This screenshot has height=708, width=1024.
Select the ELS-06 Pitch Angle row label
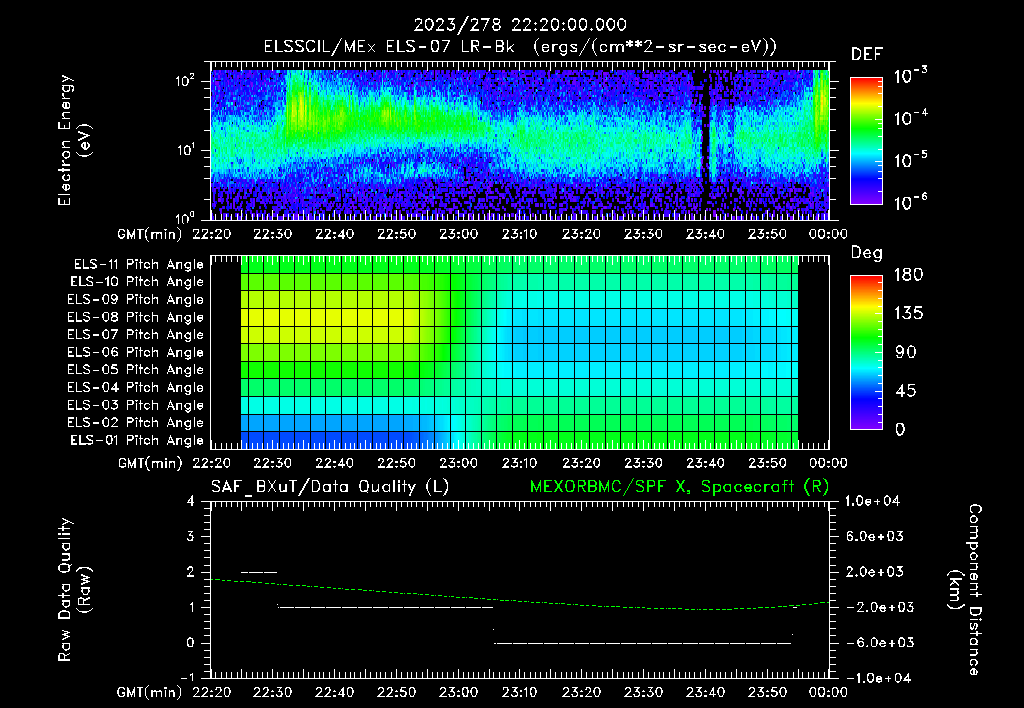[135, 352]
